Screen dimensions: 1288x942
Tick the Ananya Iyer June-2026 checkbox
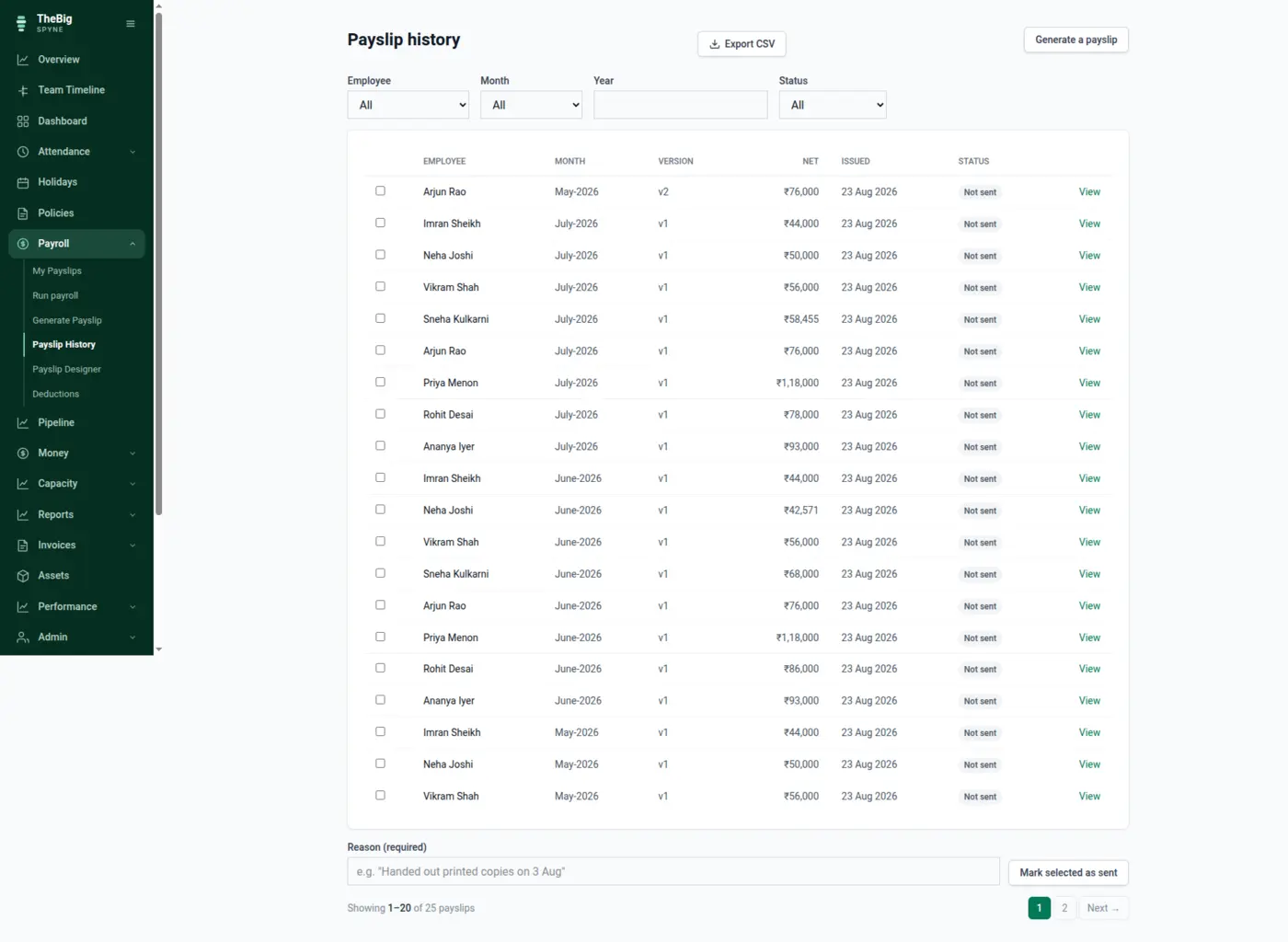(380, 700)
